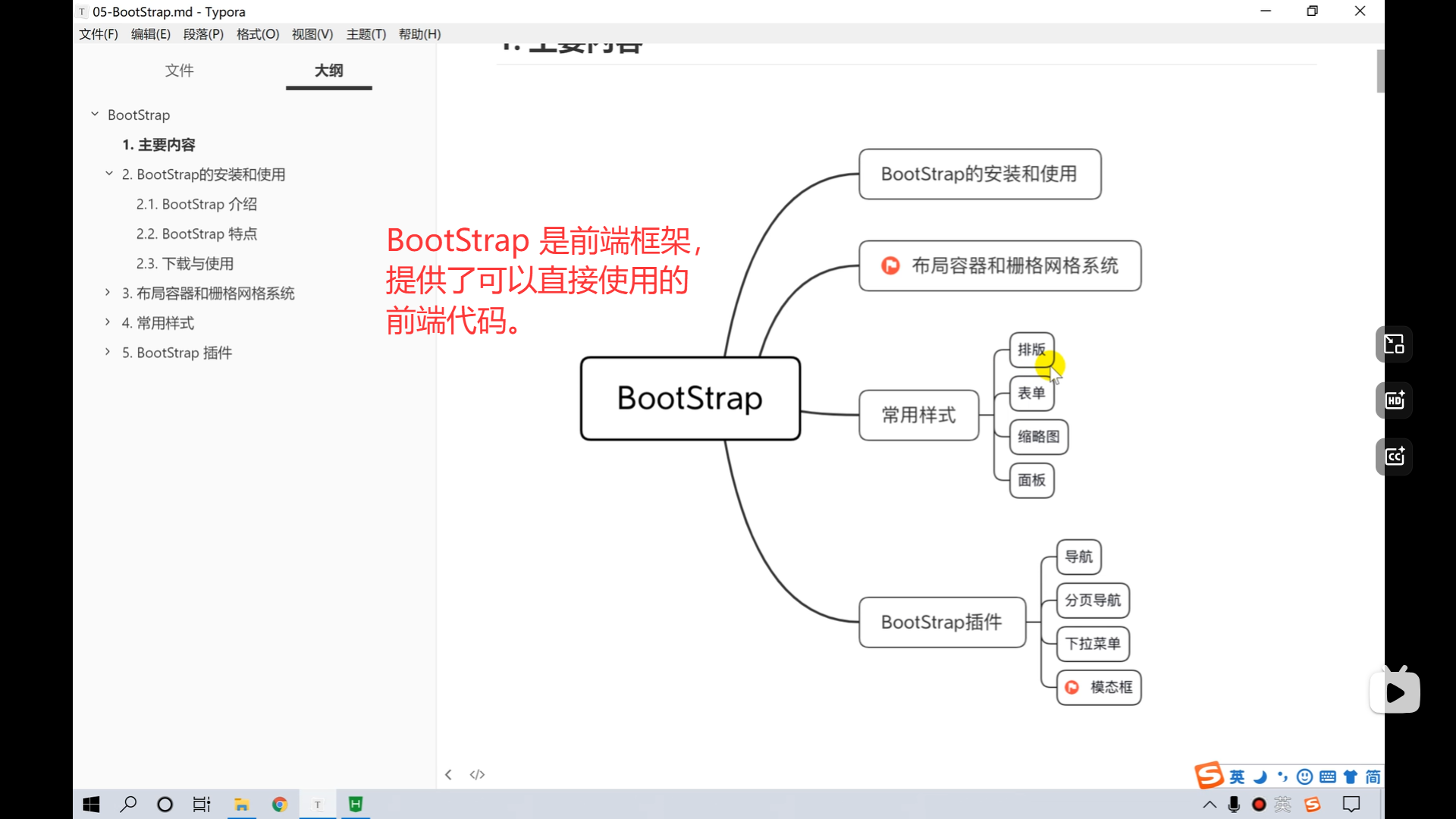Open the 格式(O) menu
1456x819 pixels.
pyautogui.click(x=257, y=34)
